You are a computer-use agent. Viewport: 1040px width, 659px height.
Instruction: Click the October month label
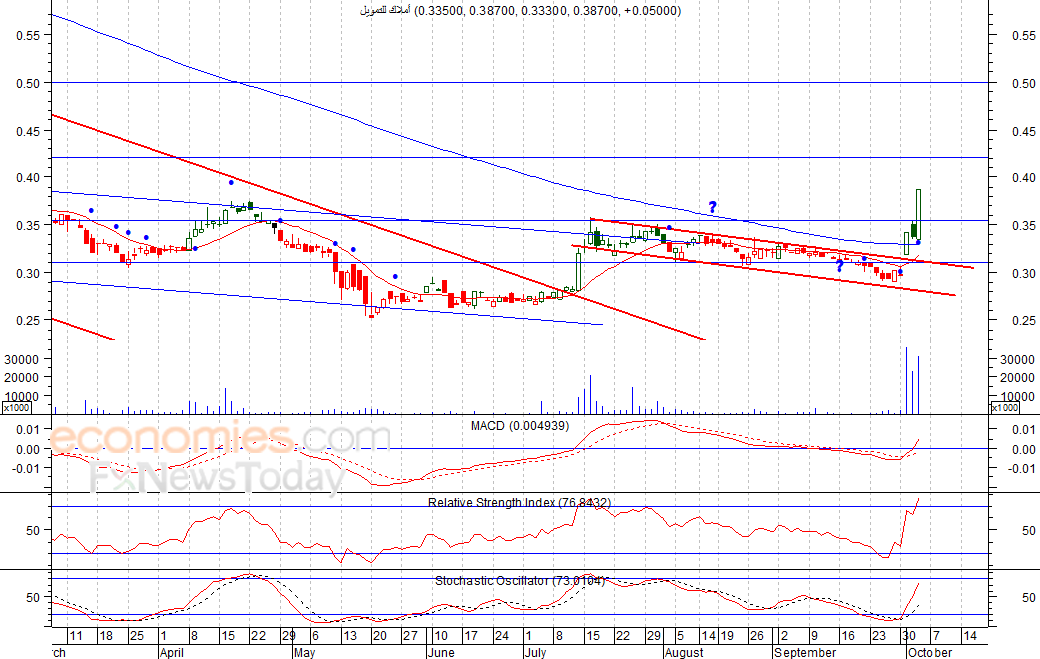tap(930, 652)
